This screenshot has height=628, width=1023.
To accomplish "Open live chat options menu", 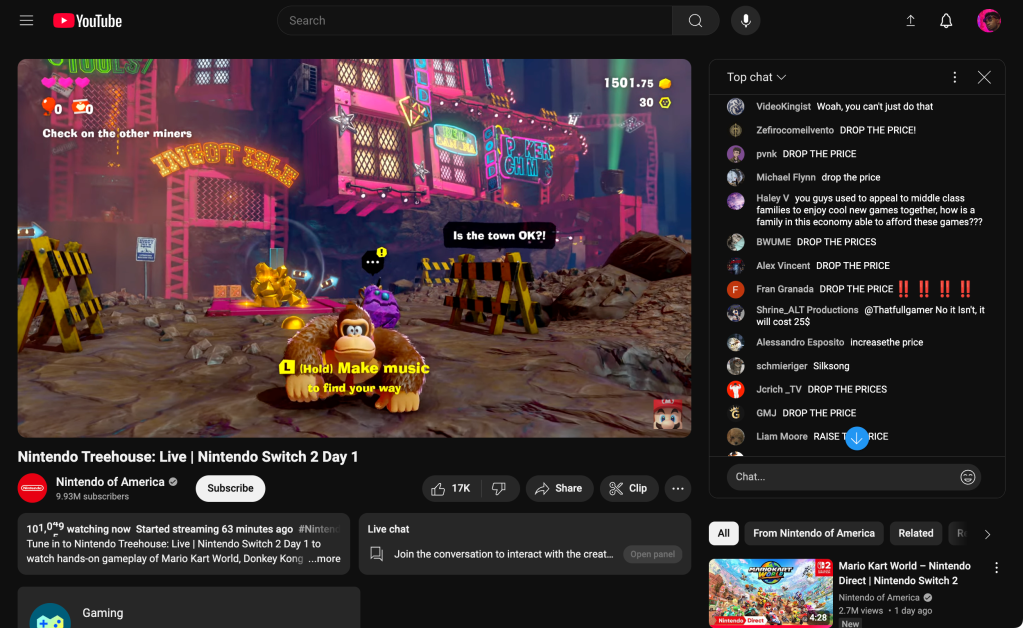I will tap(954, 77).
